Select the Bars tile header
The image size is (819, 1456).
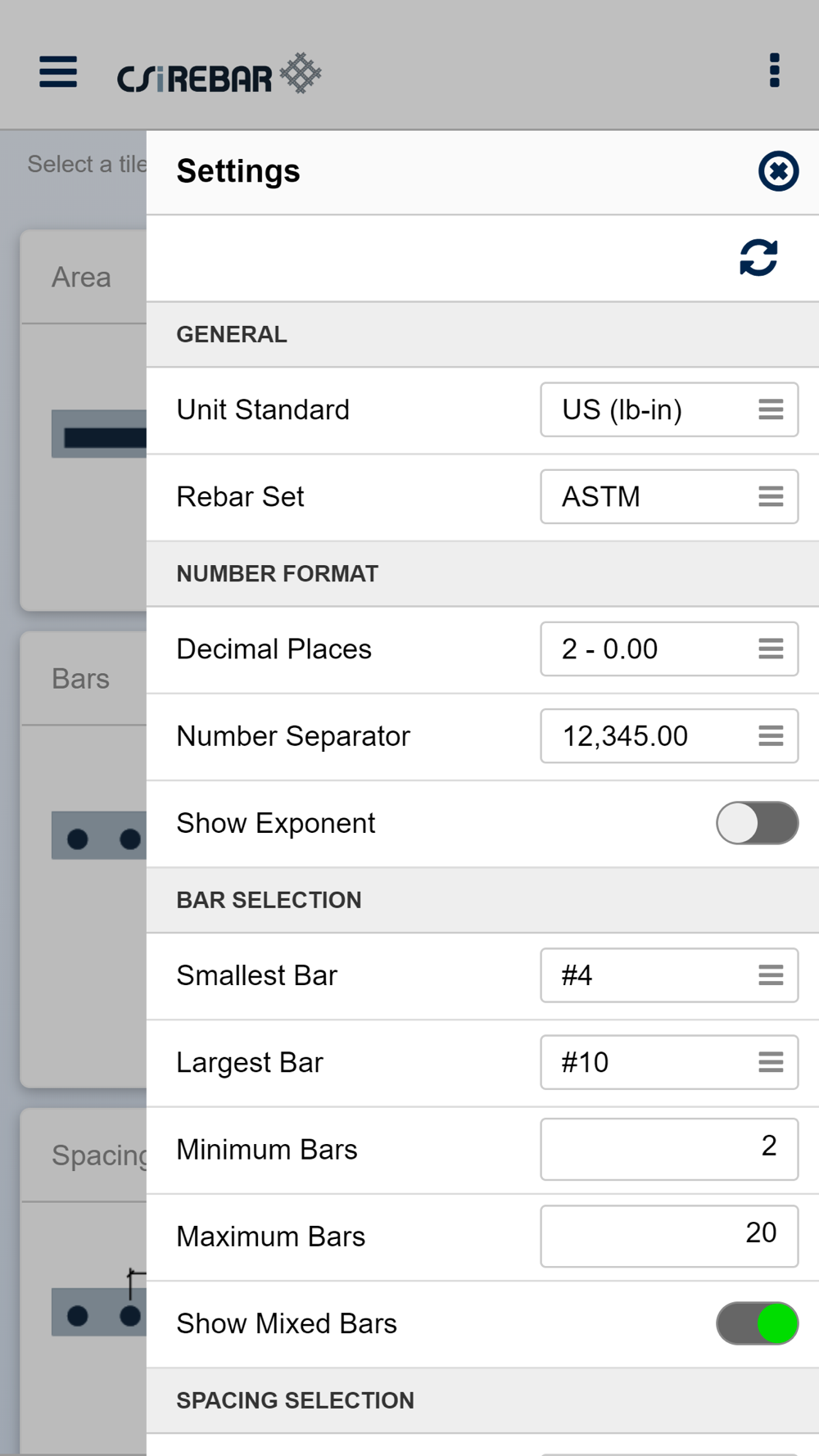click(84, 678)
